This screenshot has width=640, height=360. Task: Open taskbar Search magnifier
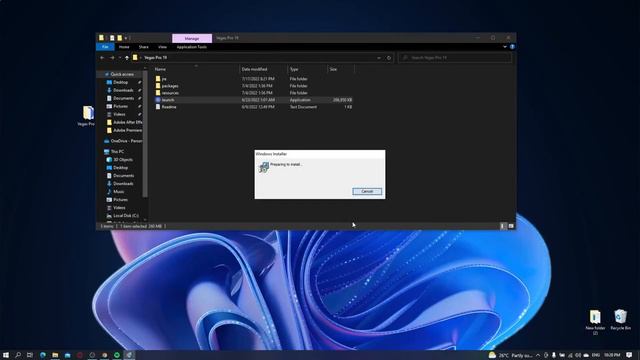click(x=18, y=355)
